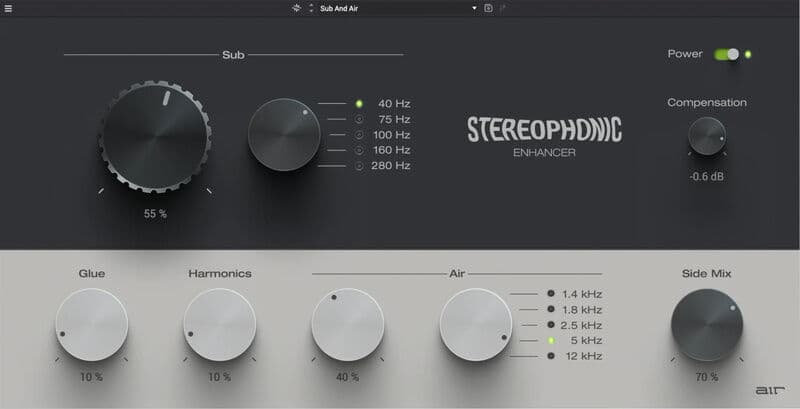This screenshot has height=409, width=800.
Task: Click the large Sub amount knob
Action: (x=156, y=137)
